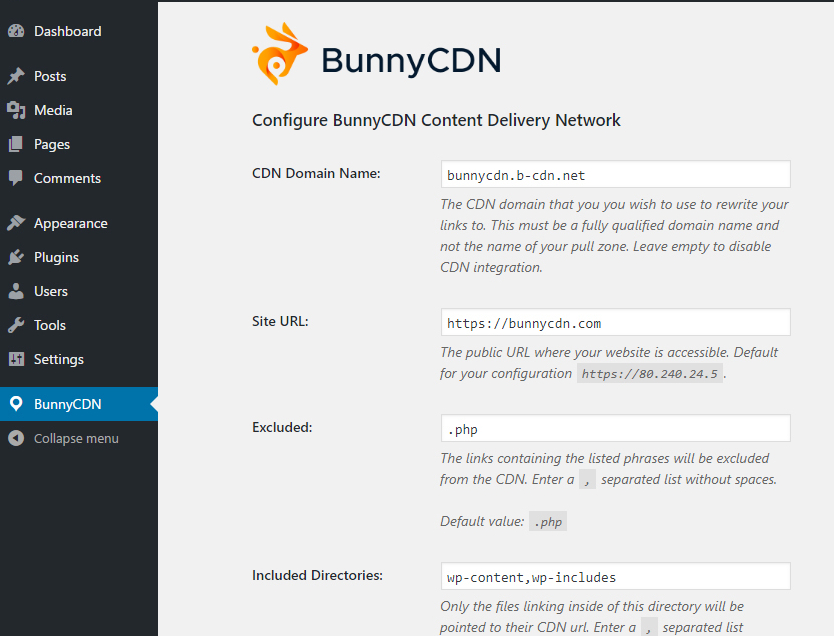The image size is (834, 636).
Task: Click the CDN Domain Name label
Action: click(316, 173)
